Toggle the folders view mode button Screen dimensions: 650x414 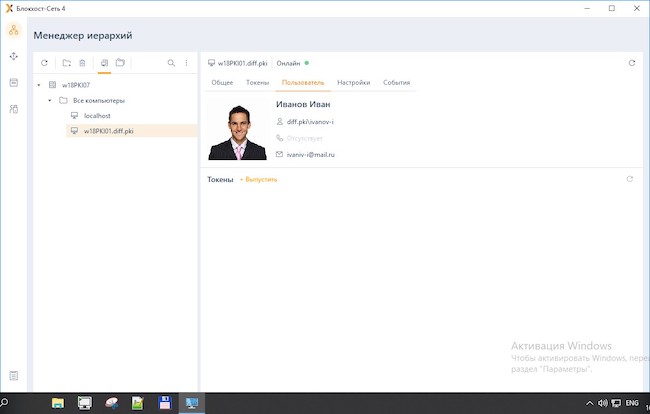click(120, 63)
